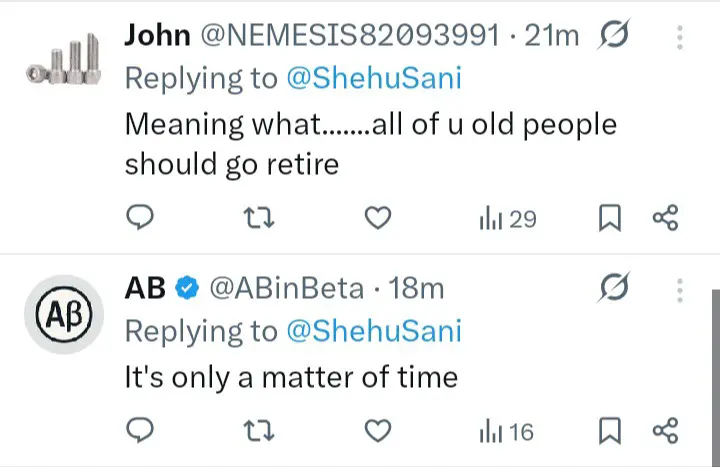Reply to John's tweet

142,218
